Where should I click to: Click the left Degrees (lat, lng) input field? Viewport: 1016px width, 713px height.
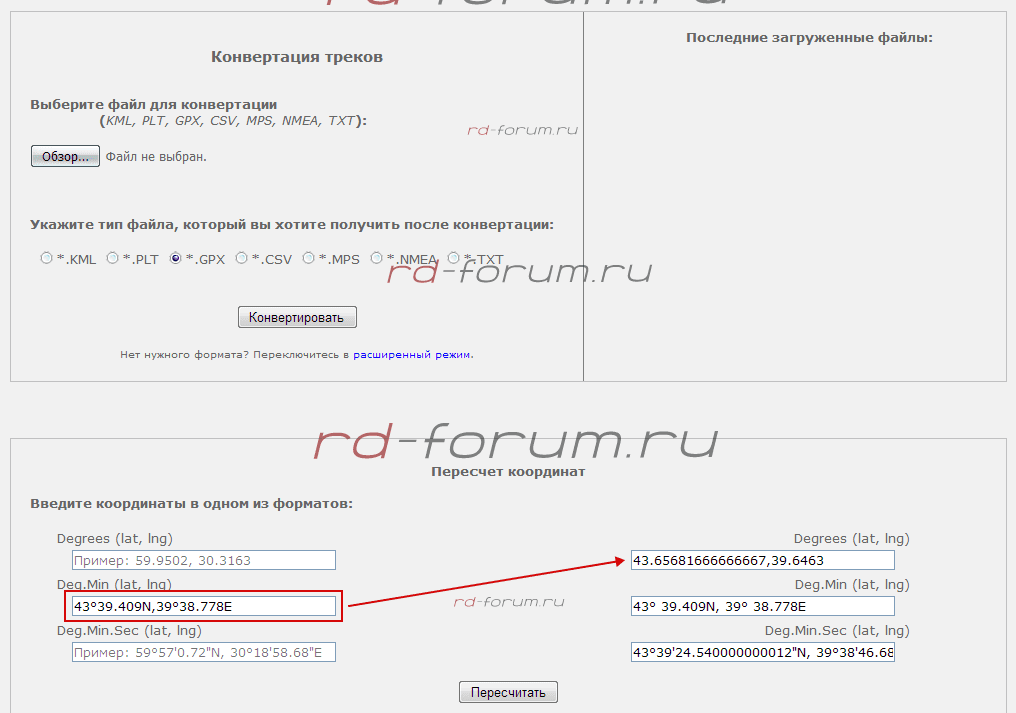[204, 560]
